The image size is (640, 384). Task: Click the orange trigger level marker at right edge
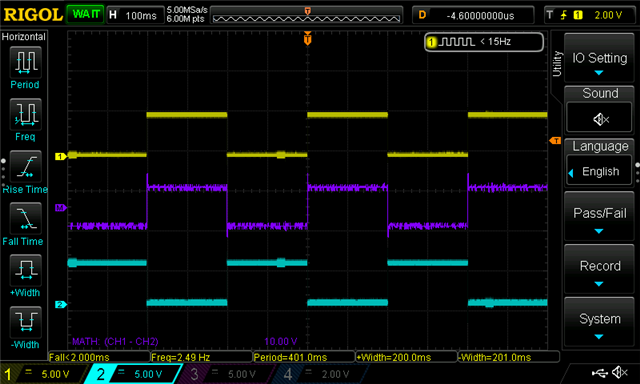pos(555,141)
